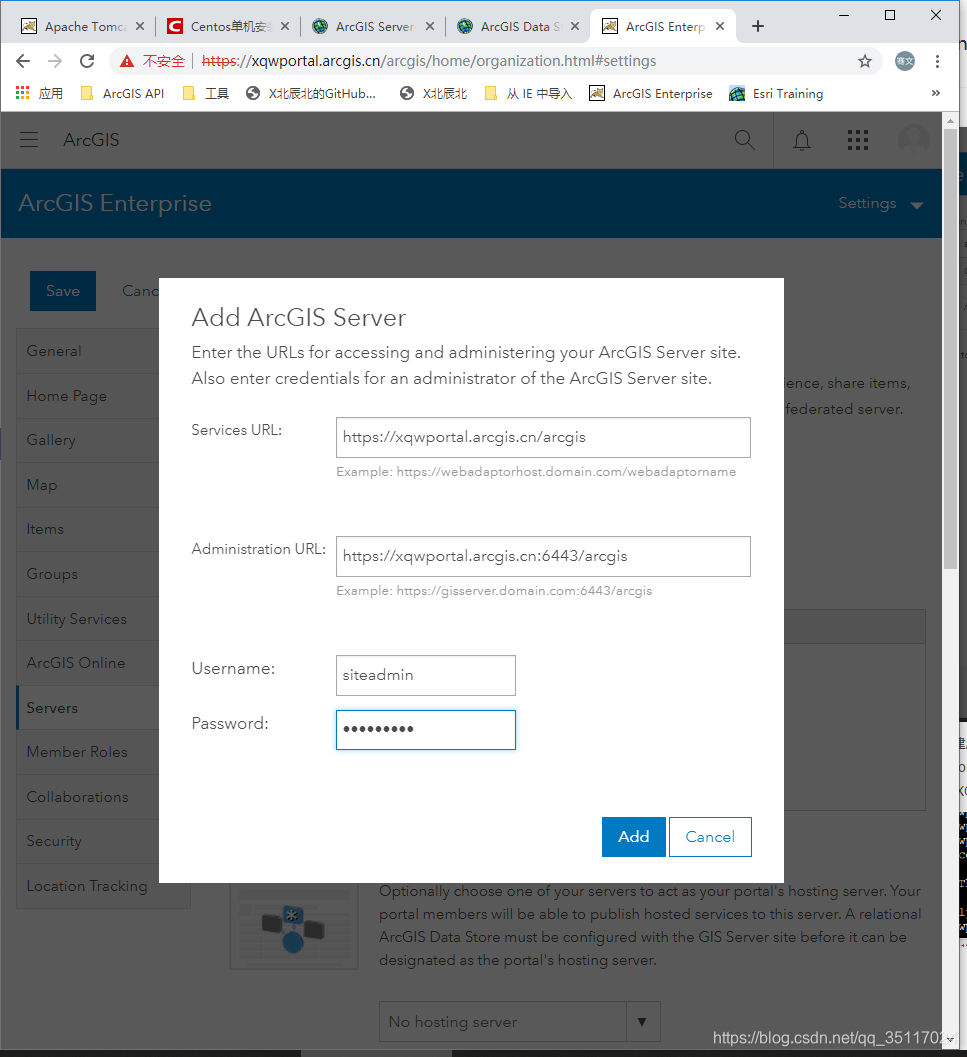The height and width of the screenshot is (1057, 967).
Task: Reload the page with the refresh icon
Action: (87, 61)
